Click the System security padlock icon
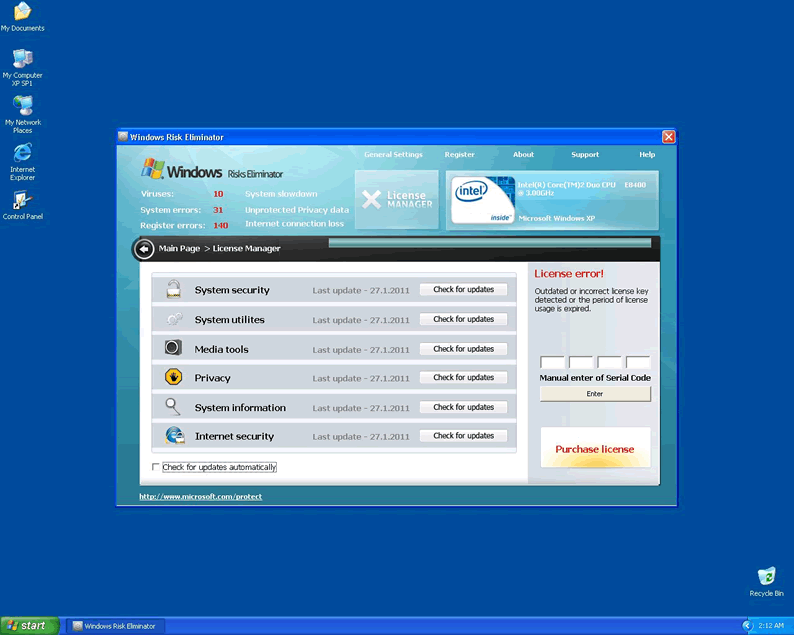The image size is (794, 635). (174, 290)
